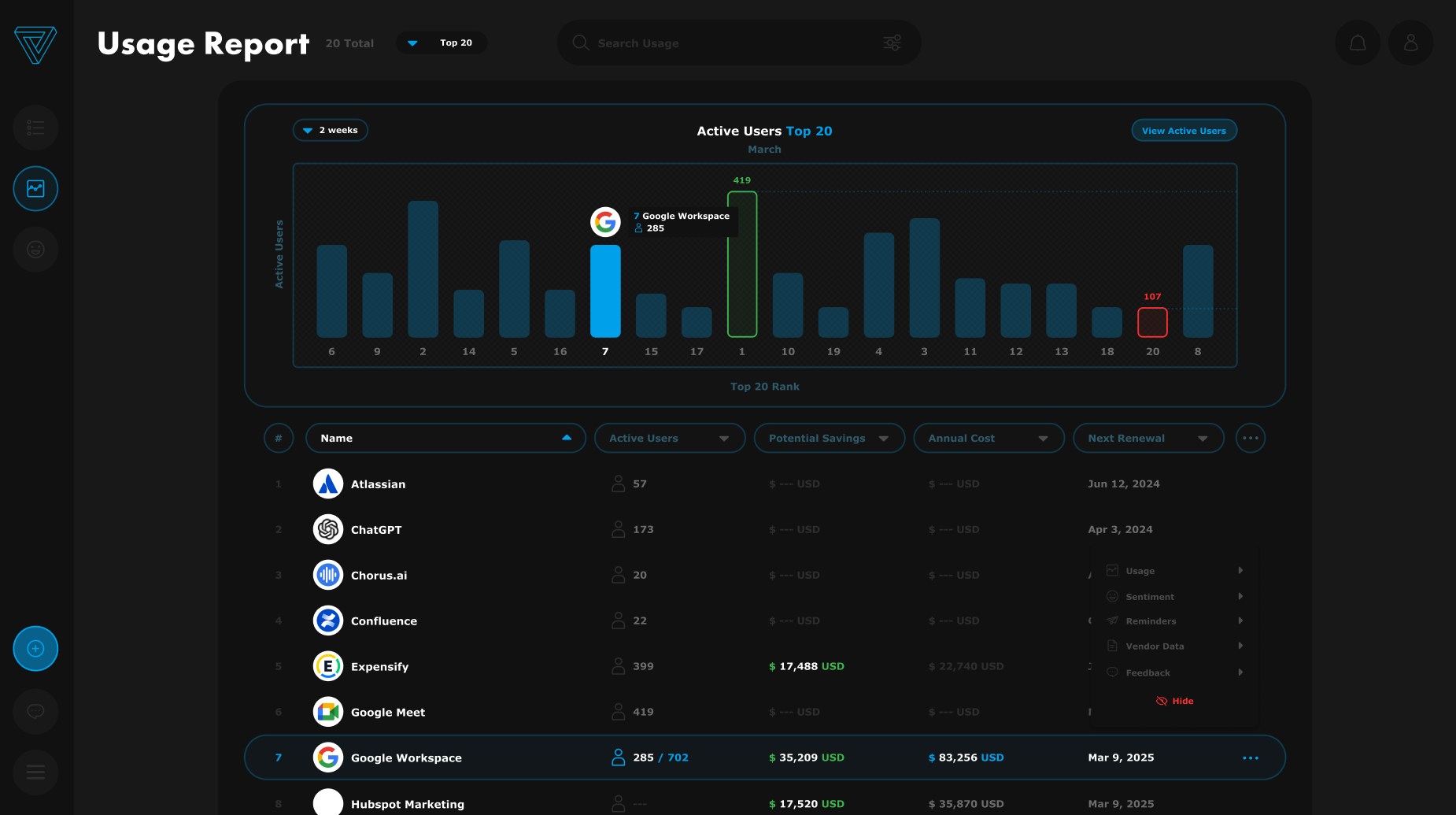Open the search filter sliders icon
The height and width of the screenshot is (815, 1456).
(x=892, y=43)
